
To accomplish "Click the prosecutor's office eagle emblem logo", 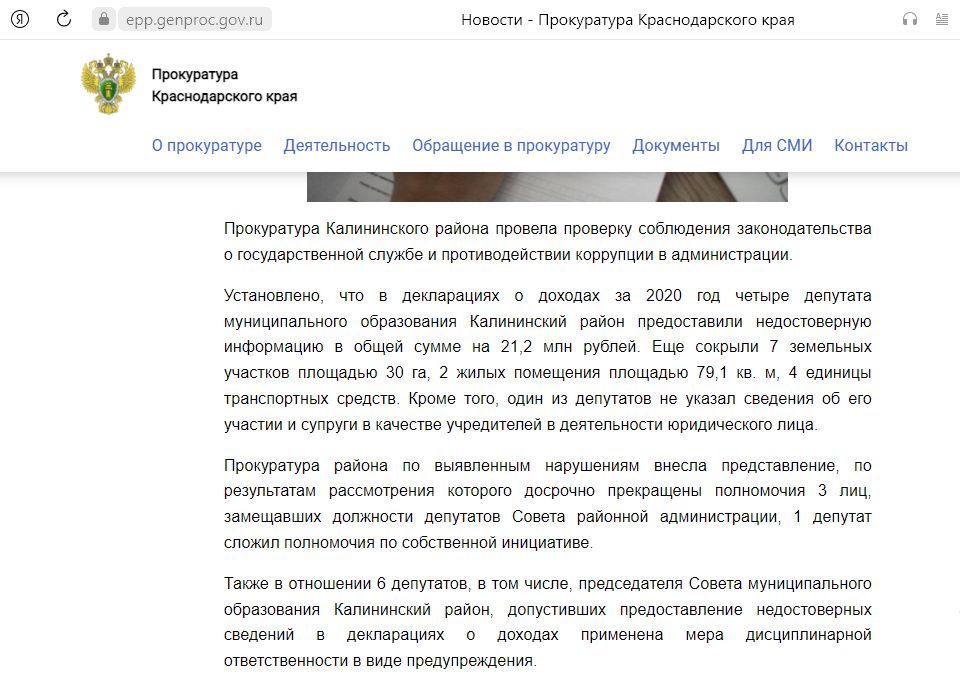I will point(107,85).
